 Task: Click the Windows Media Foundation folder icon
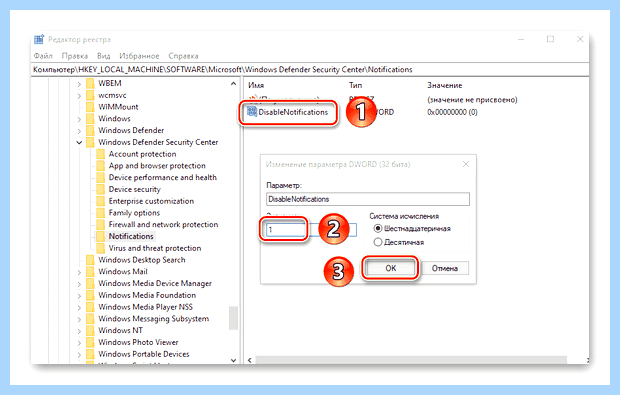(90, 295)
